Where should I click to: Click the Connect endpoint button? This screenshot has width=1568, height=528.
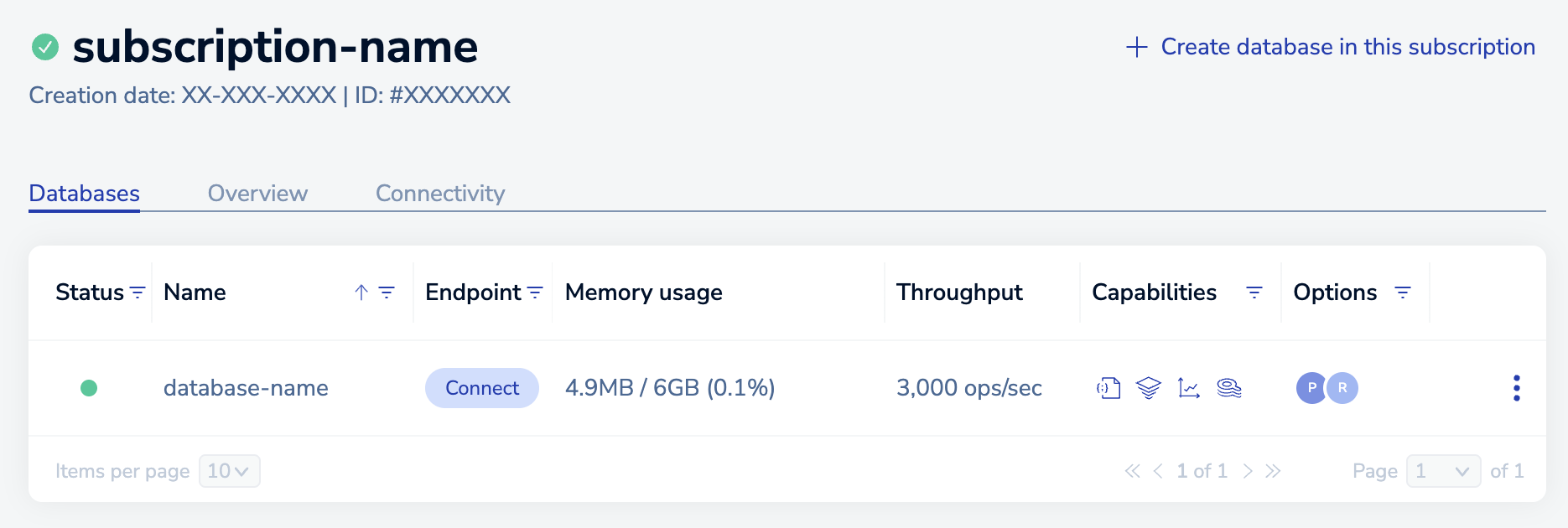482,388
